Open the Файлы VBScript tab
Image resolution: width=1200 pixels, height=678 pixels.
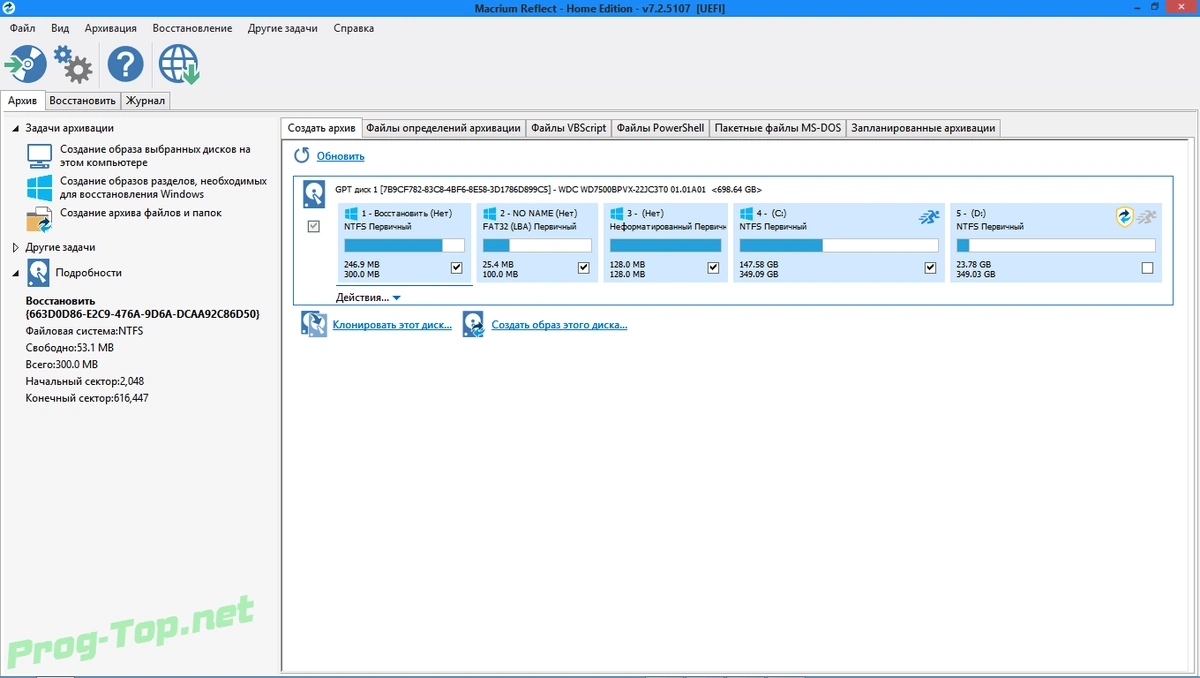pos(568,128)
